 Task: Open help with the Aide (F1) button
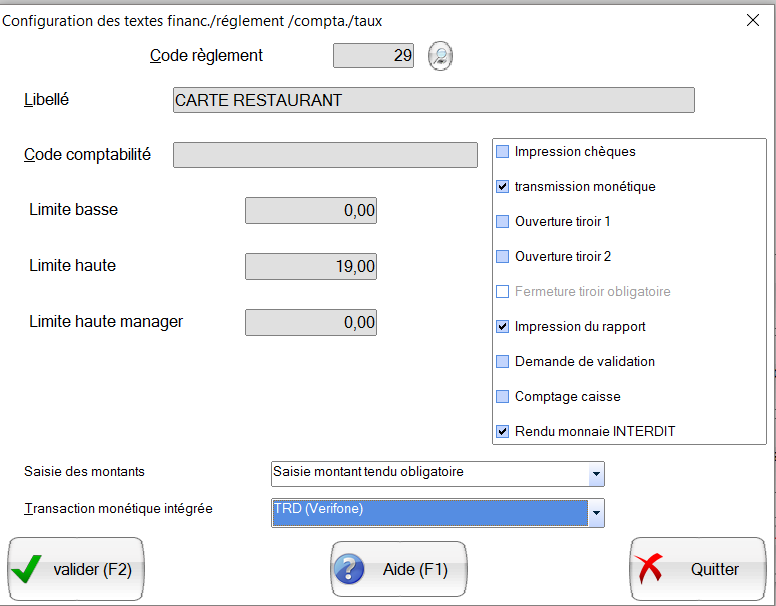point(399,570)
